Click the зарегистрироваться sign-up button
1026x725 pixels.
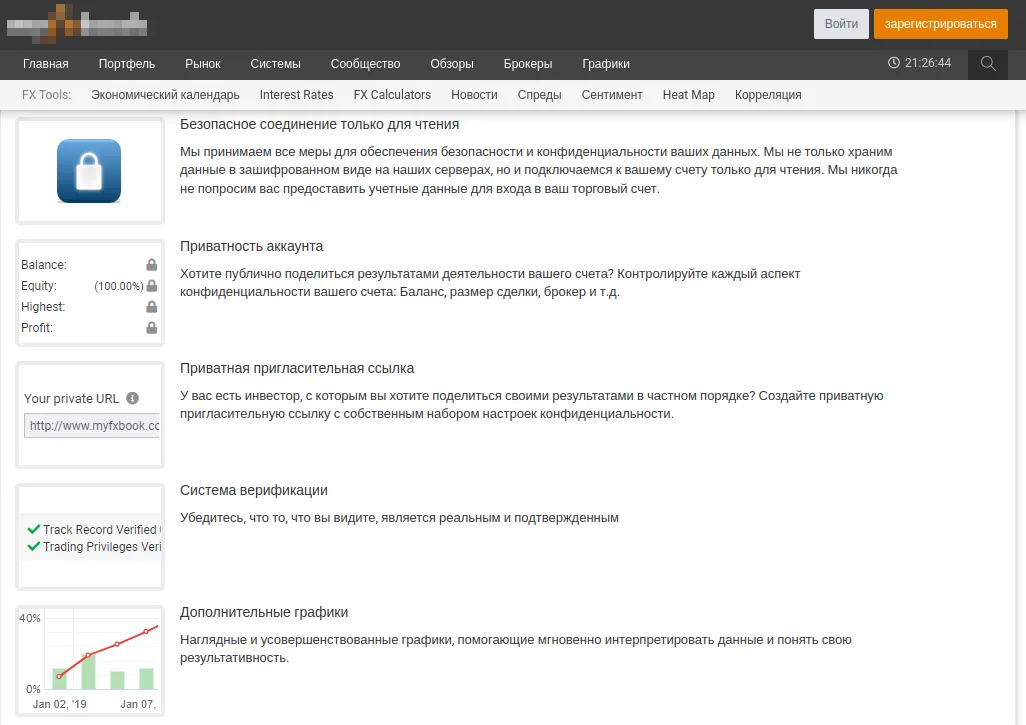(940, 24)
